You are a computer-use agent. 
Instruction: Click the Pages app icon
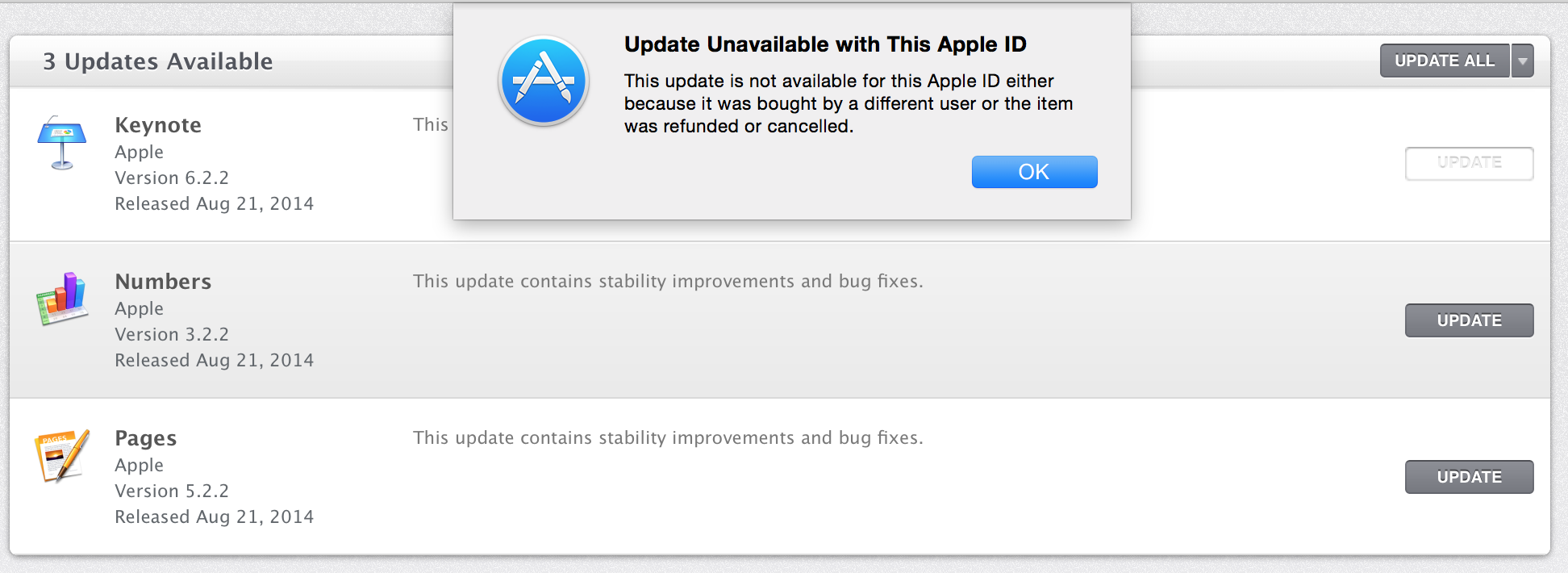point(62,455)
